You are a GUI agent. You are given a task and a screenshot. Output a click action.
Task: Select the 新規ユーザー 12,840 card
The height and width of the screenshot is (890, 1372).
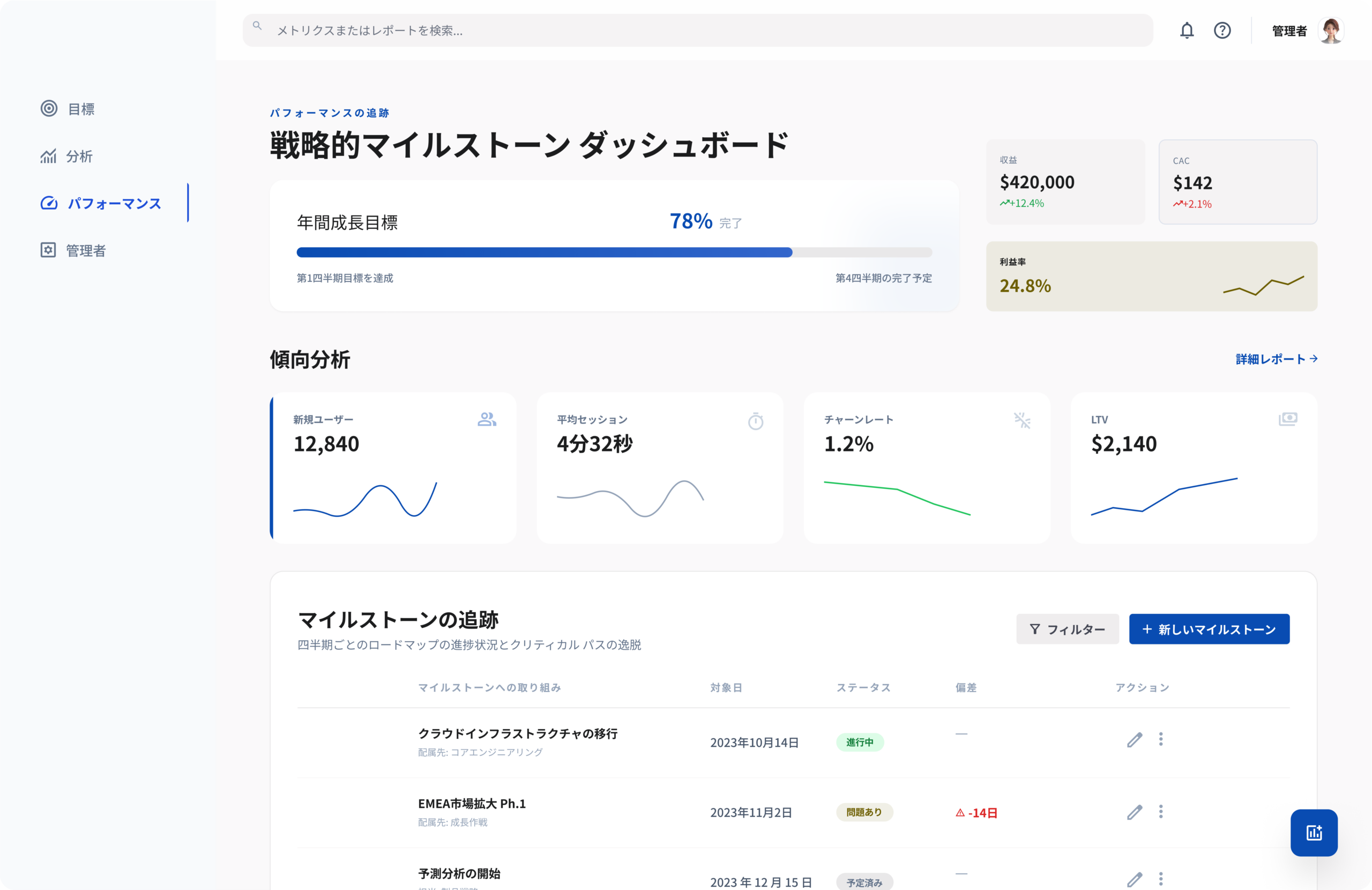[394, 468]
